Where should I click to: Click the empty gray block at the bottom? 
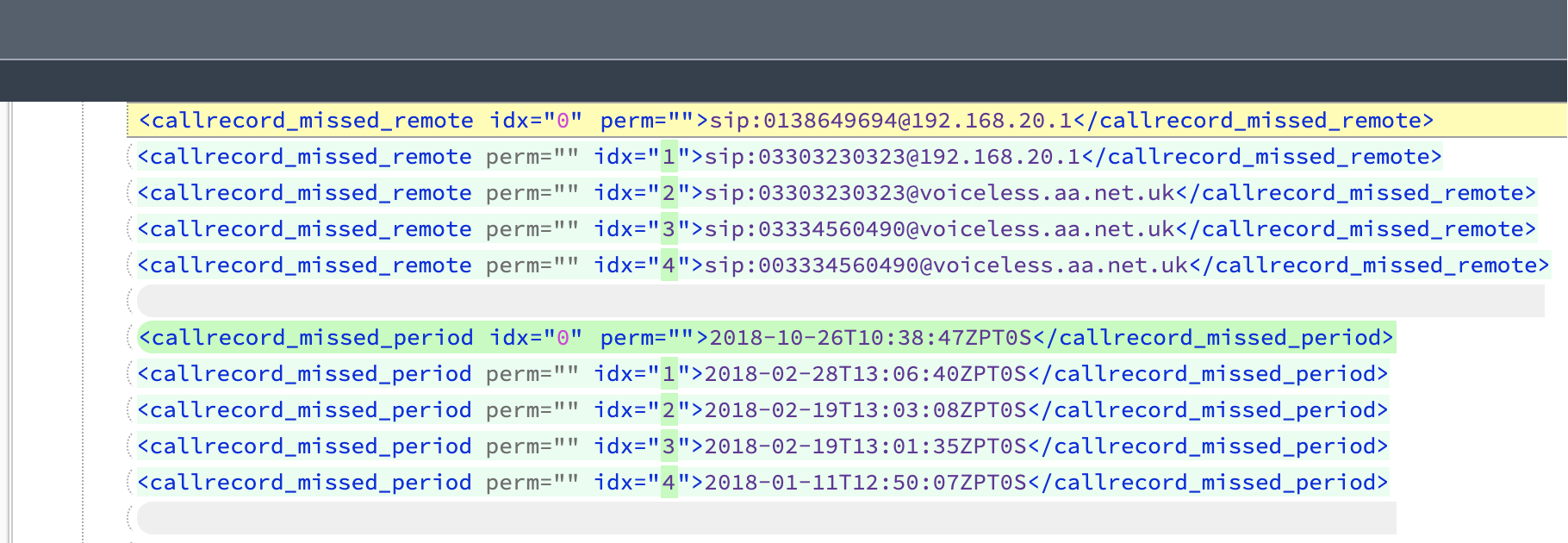767,518
